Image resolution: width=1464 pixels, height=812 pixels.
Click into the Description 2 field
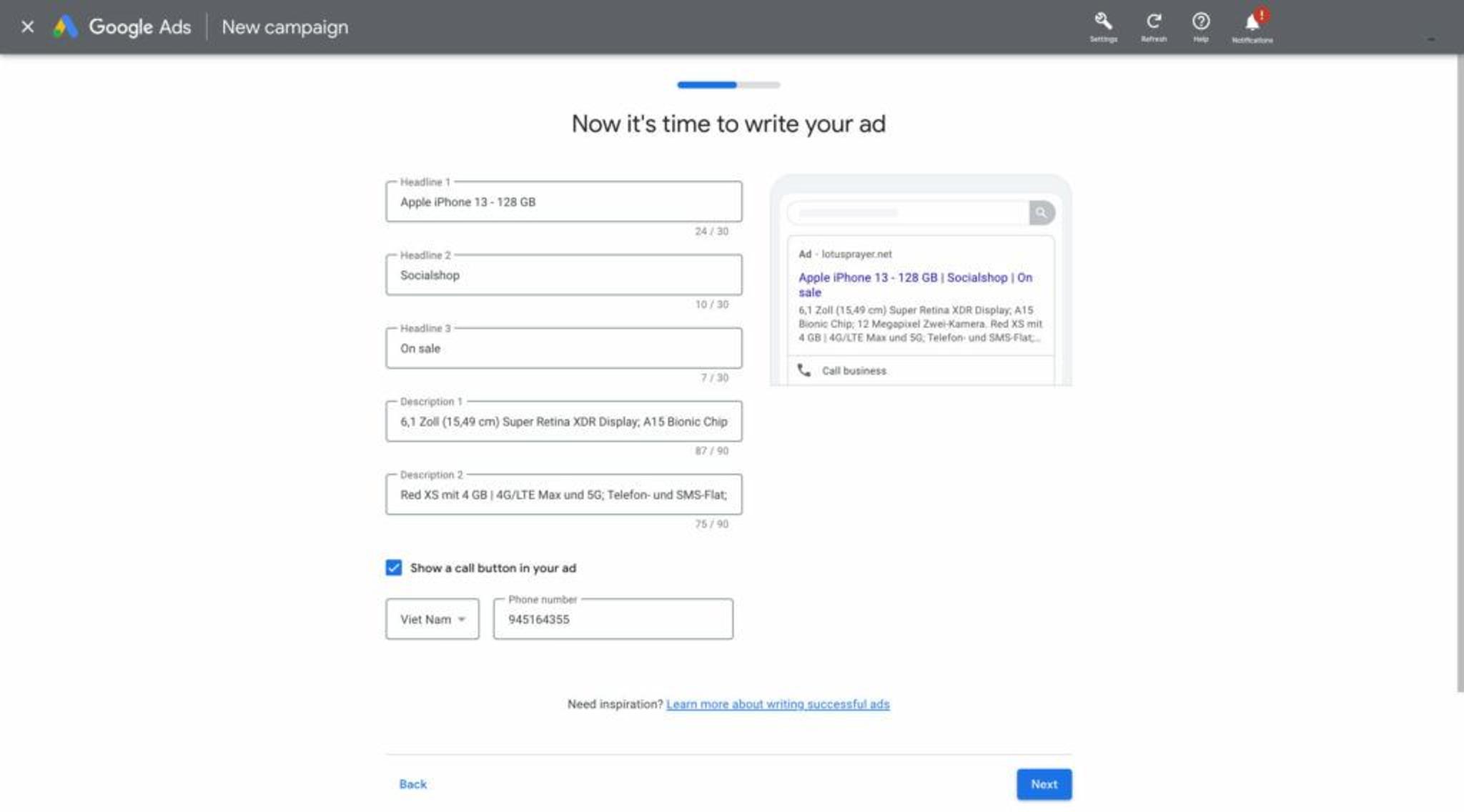click(563, 495)
